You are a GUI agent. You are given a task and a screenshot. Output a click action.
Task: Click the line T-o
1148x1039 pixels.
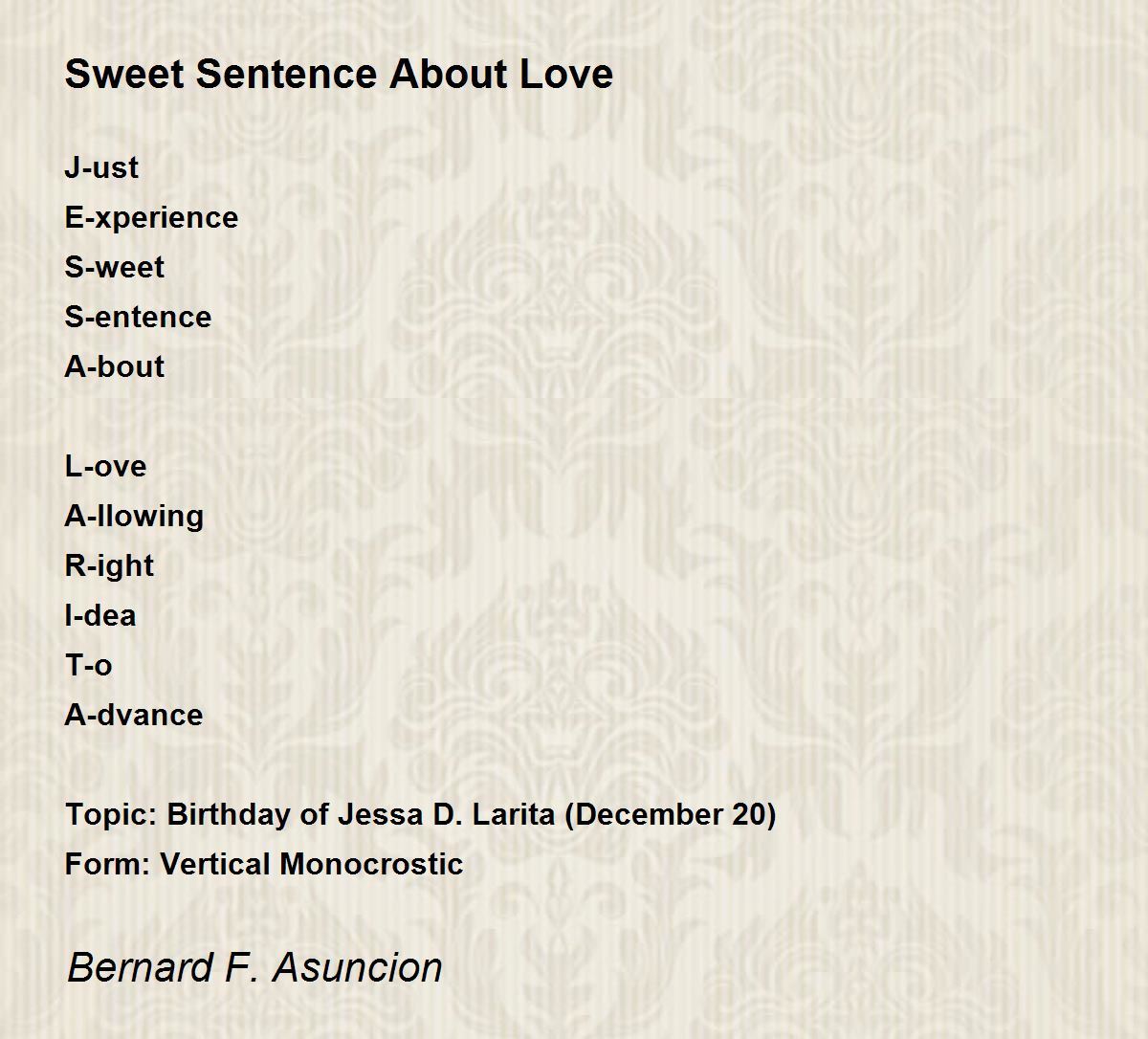point(88,665)
